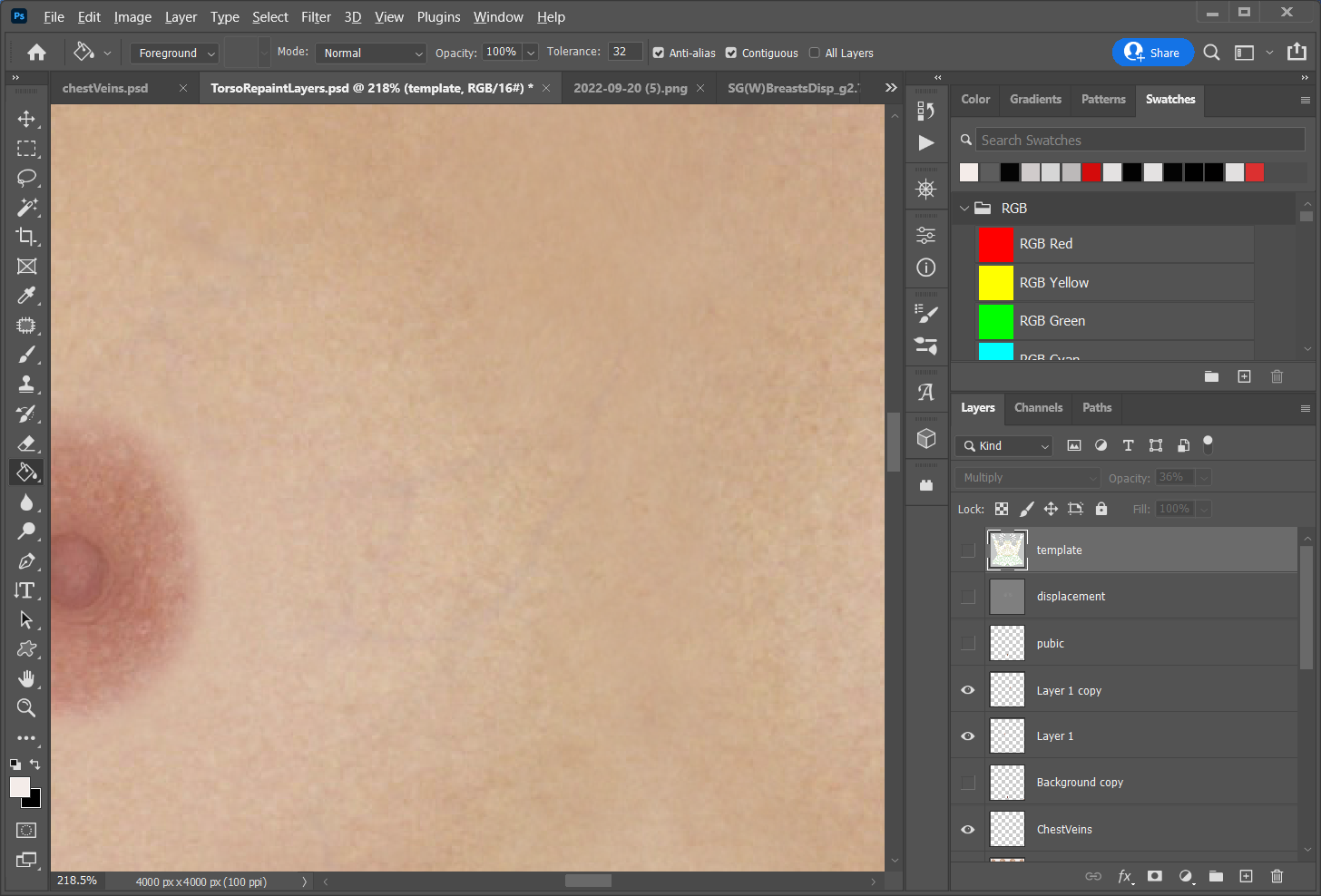The image size is (1321, 896).
Task: Hide the Layer 1 layer
Action: [x=968, y=736]
